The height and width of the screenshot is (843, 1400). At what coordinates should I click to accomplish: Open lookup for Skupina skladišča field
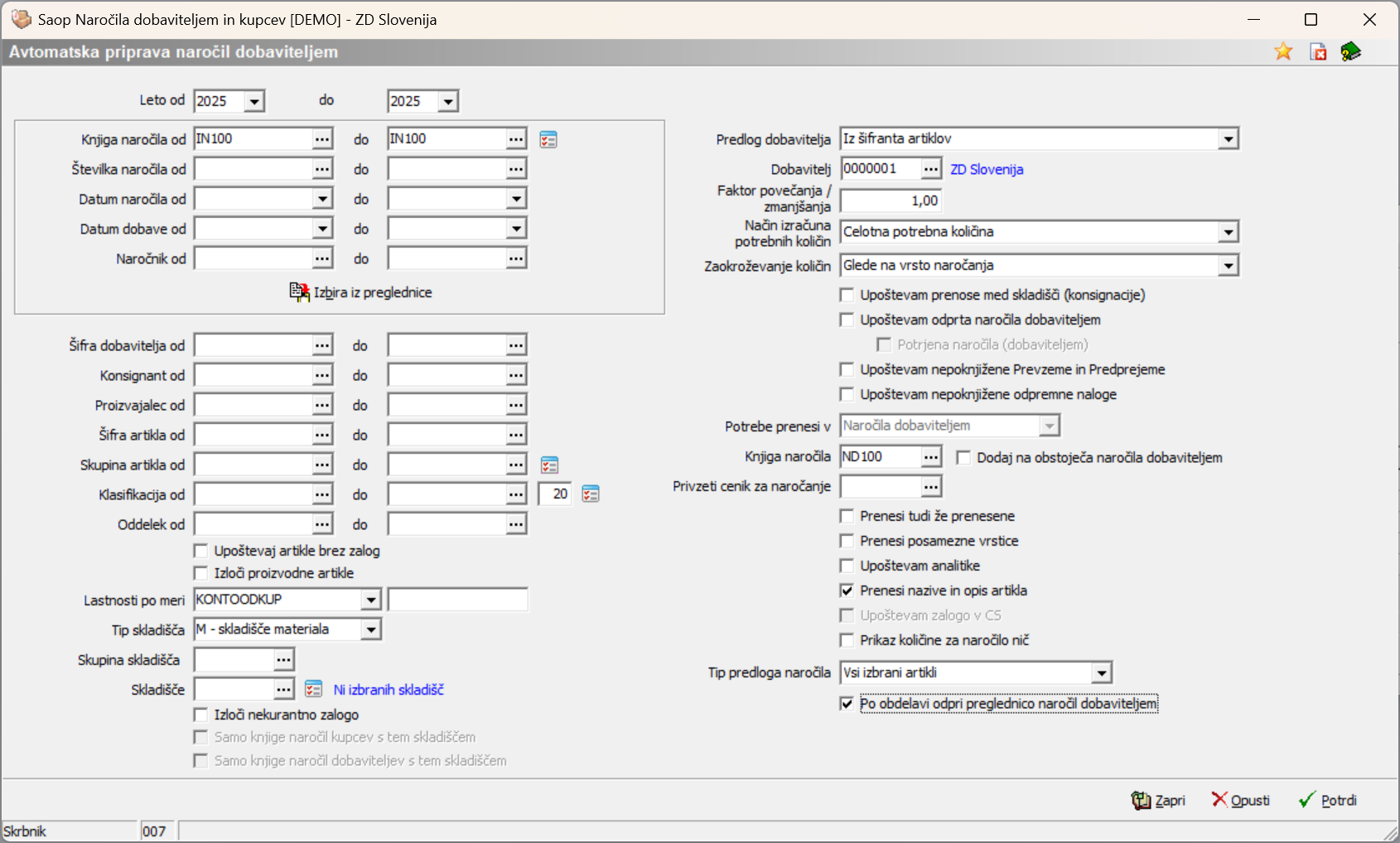pos(284,660)
